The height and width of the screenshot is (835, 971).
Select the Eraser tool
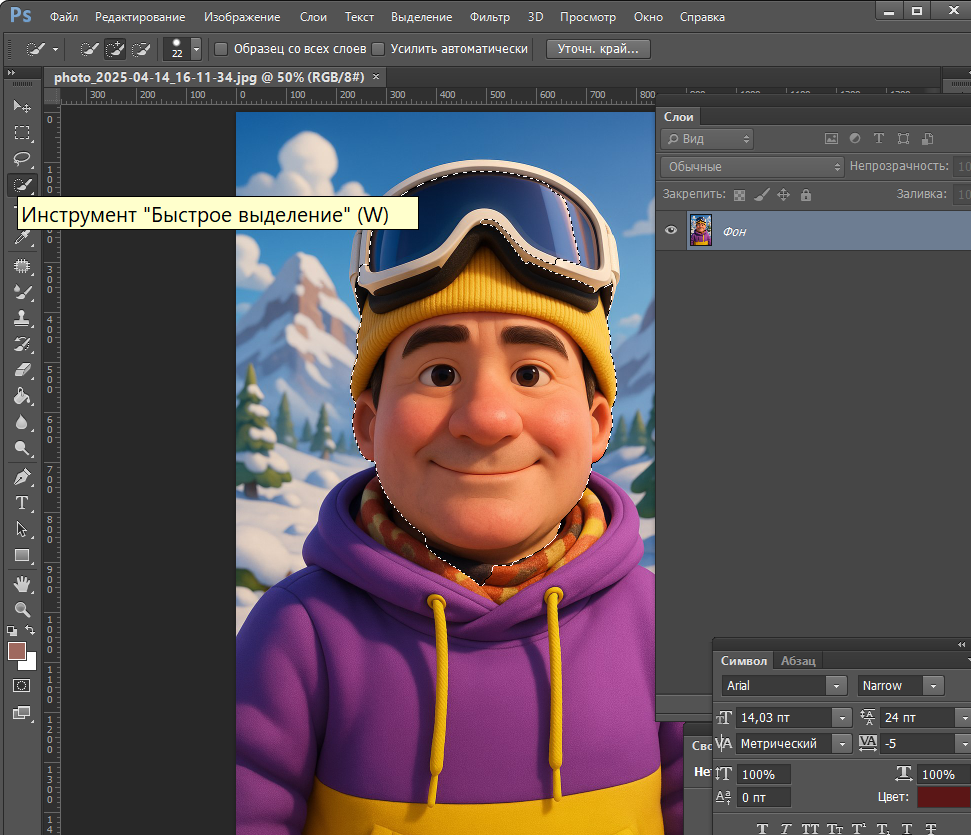coord(22,370)
